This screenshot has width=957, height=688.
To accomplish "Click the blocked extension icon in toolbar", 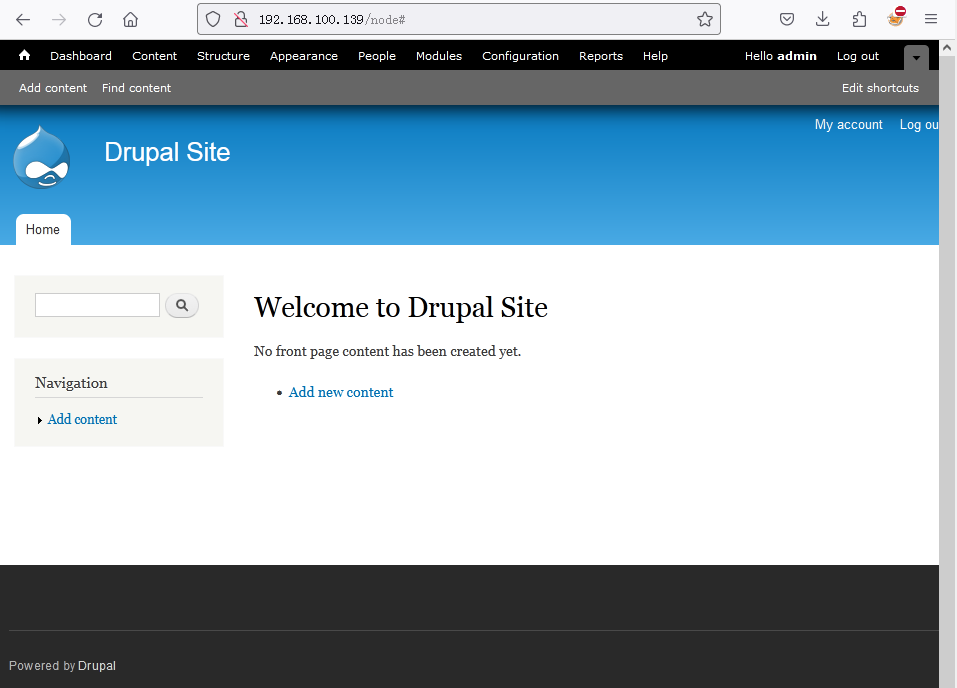I will pos(895,17).
